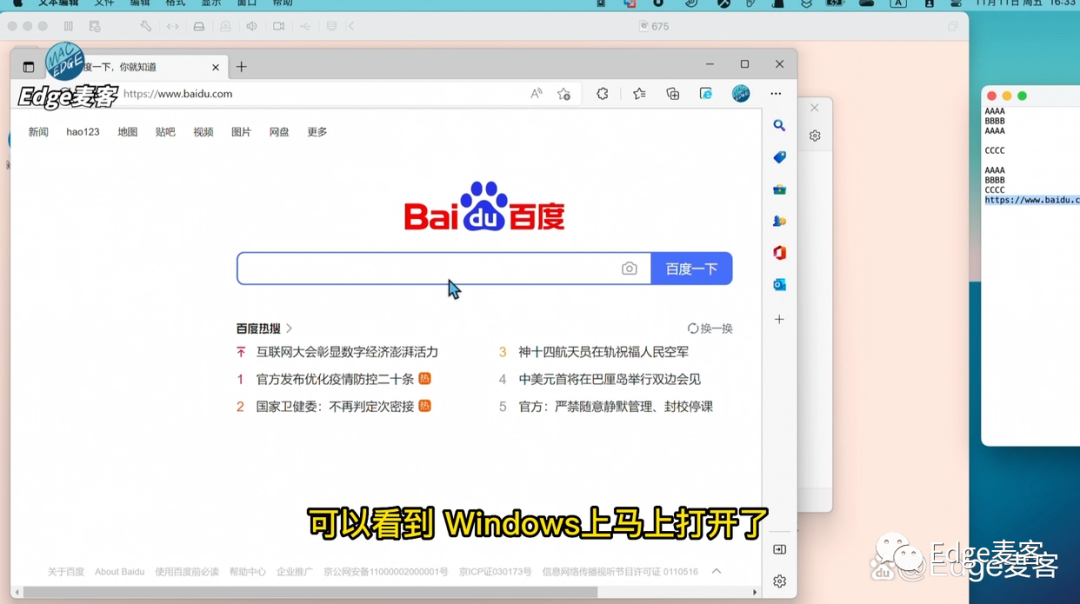Click the Internet Explorer mode icon
The width and height of the screenshot is (1080, 604).
706,94
